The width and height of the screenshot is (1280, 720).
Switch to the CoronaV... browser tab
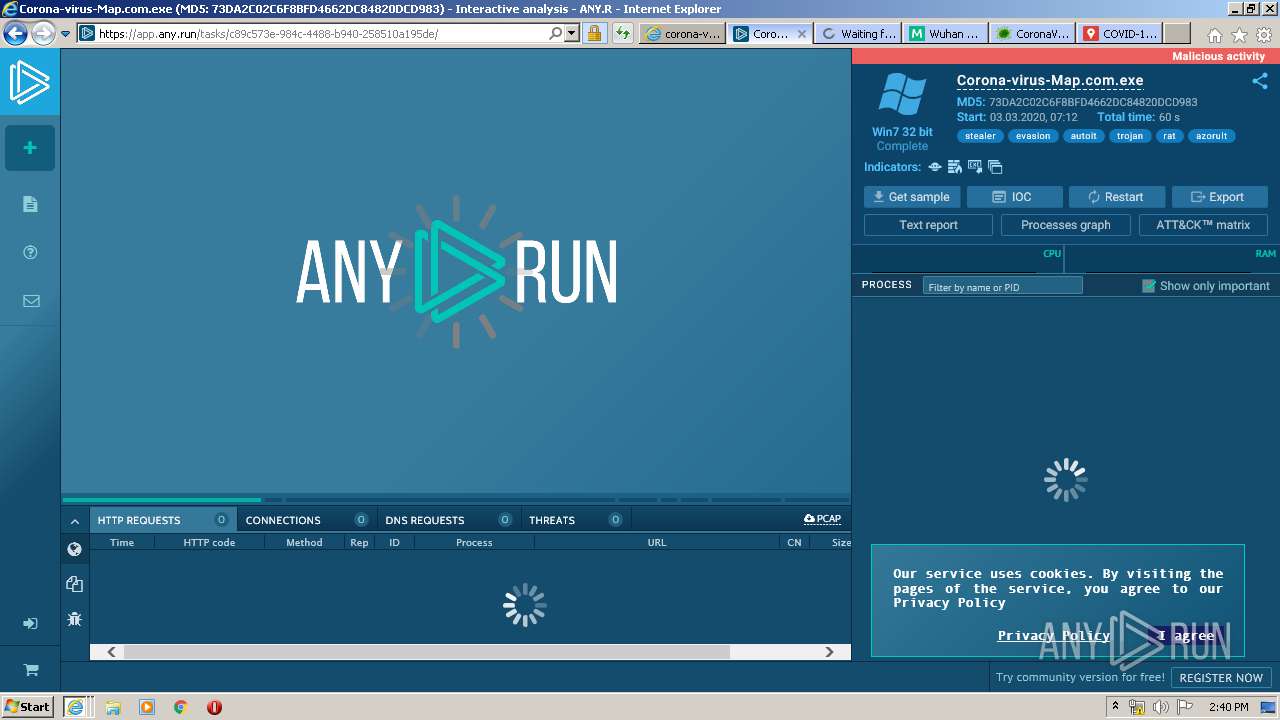[1034, 33]
